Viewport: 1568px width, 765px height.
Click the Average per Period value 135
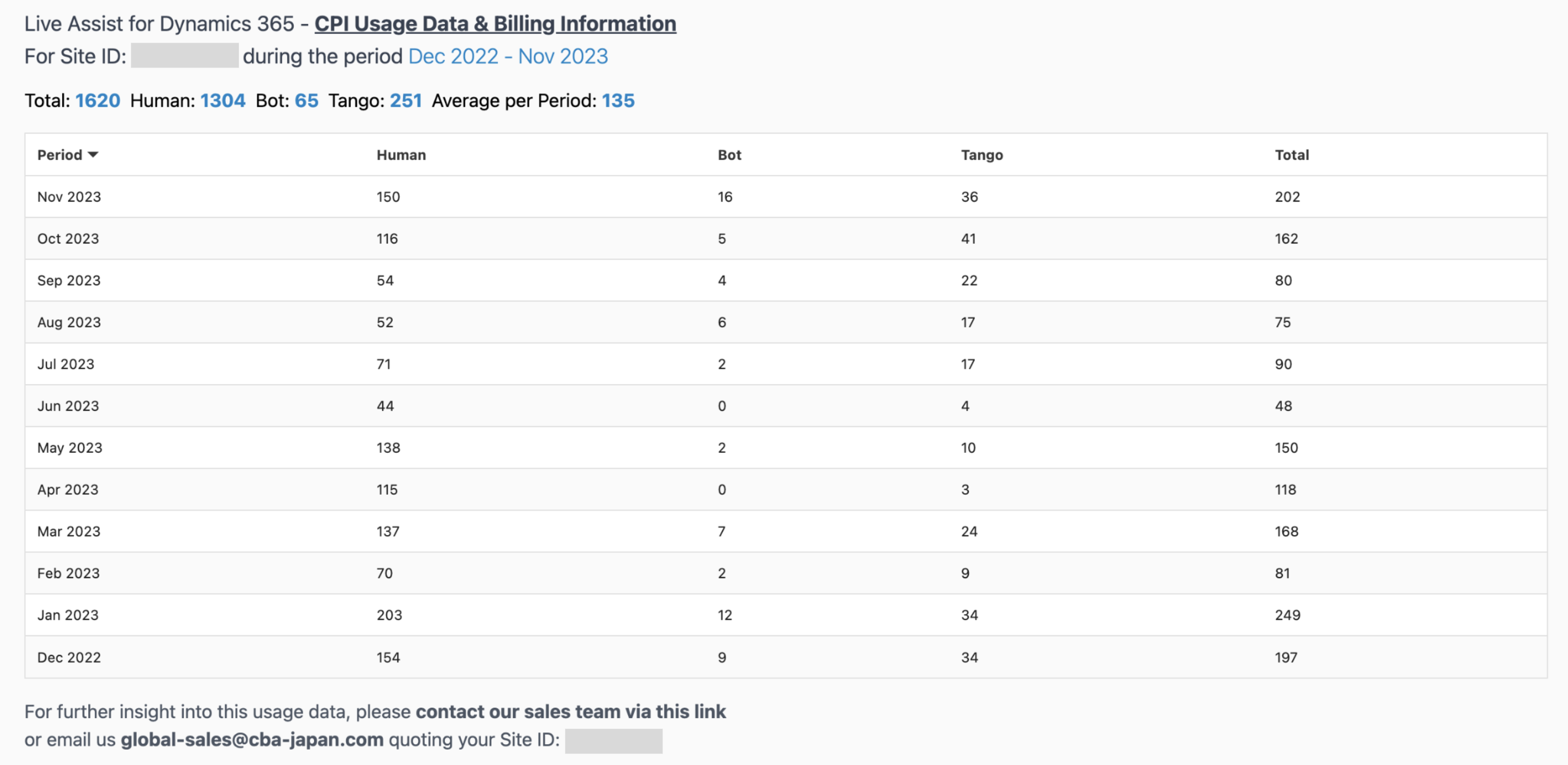[x=618, y=100]
